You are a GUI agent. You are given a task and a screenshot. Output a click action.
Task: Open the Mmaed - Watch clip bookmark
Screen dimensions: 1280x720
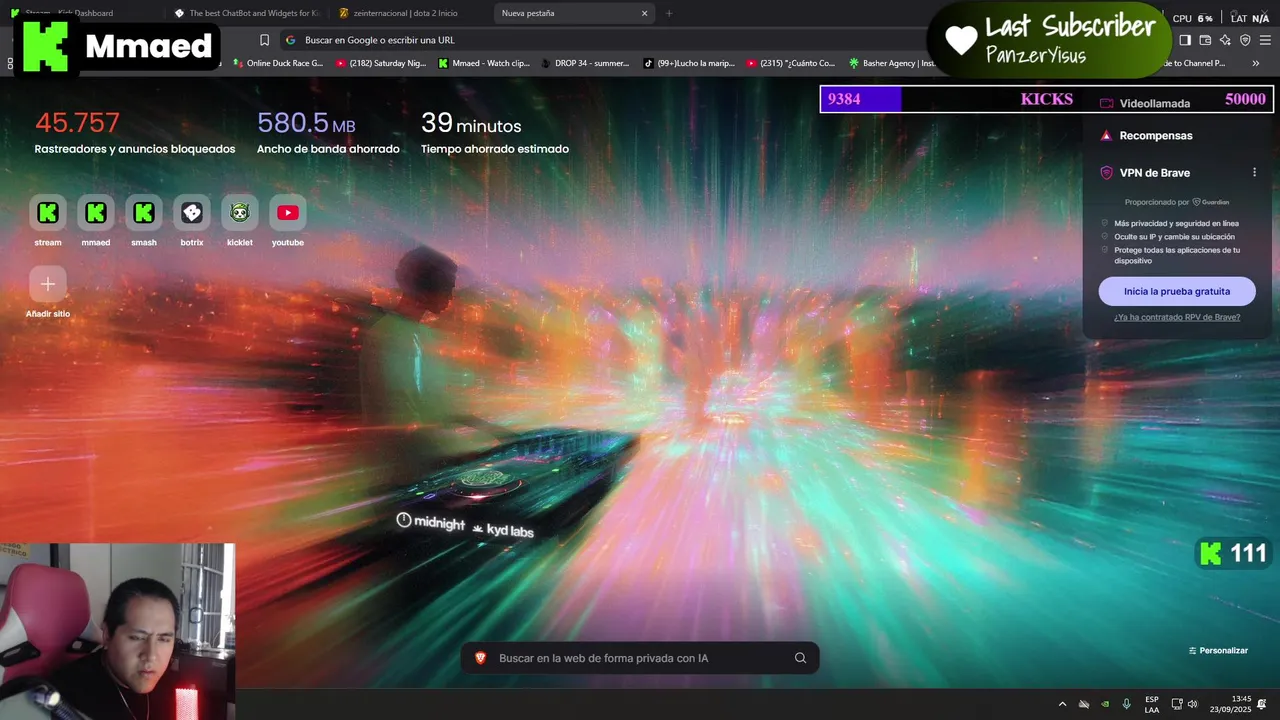[484, 63]
